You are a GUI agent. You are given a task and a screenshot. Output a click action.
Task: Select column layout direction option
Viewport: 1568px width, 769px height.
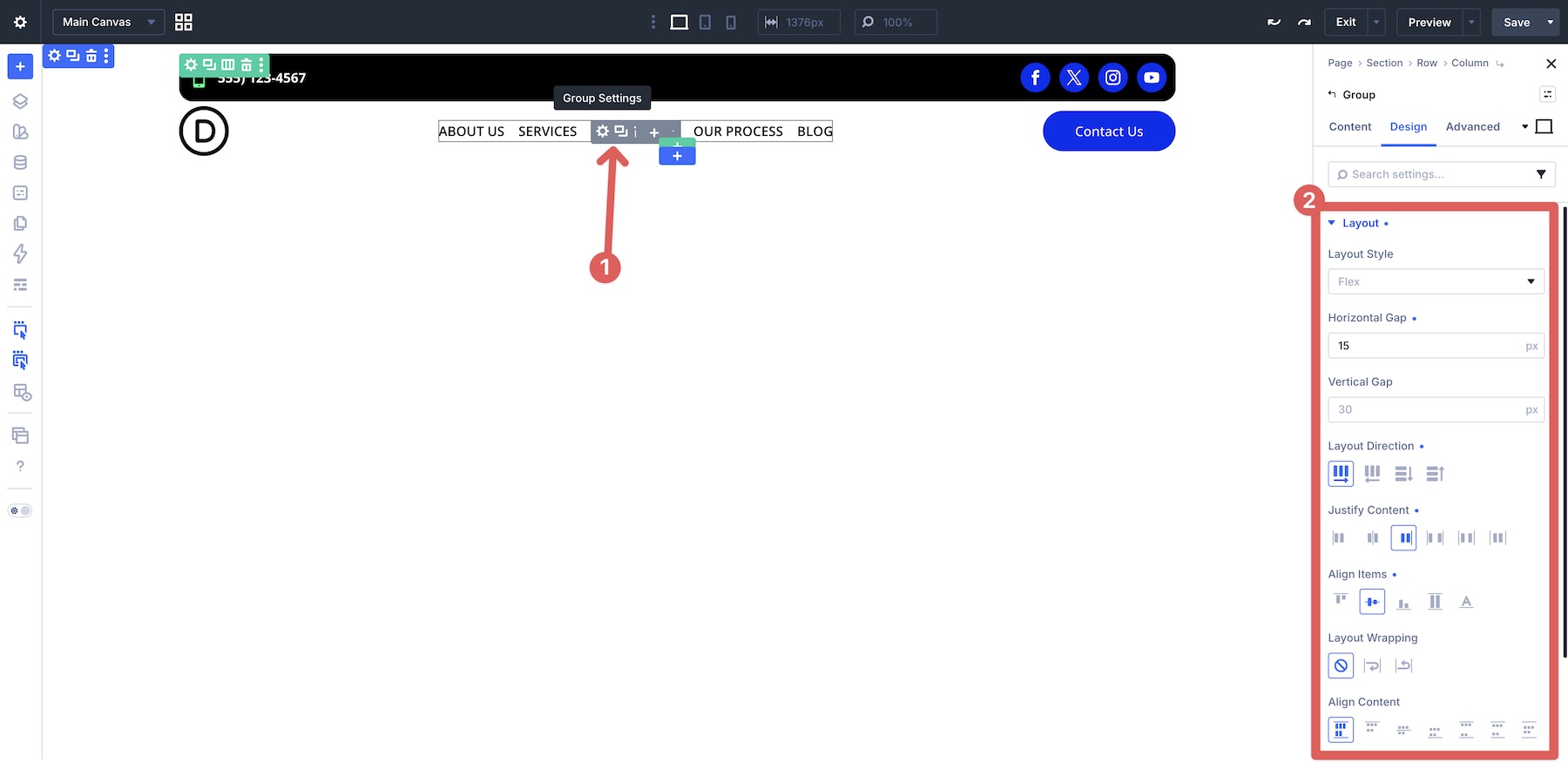1403,474
